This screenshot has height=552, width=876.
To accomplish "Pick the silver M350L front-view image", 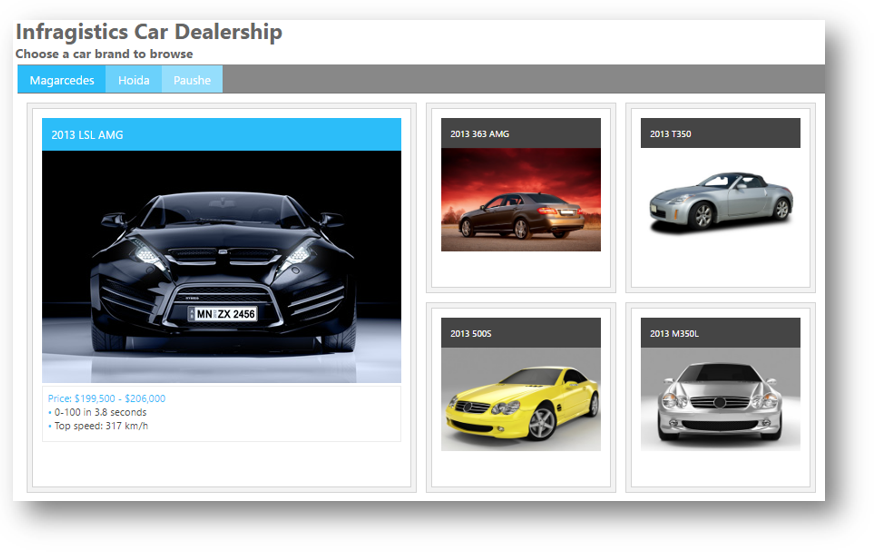I will click(720, 400).
